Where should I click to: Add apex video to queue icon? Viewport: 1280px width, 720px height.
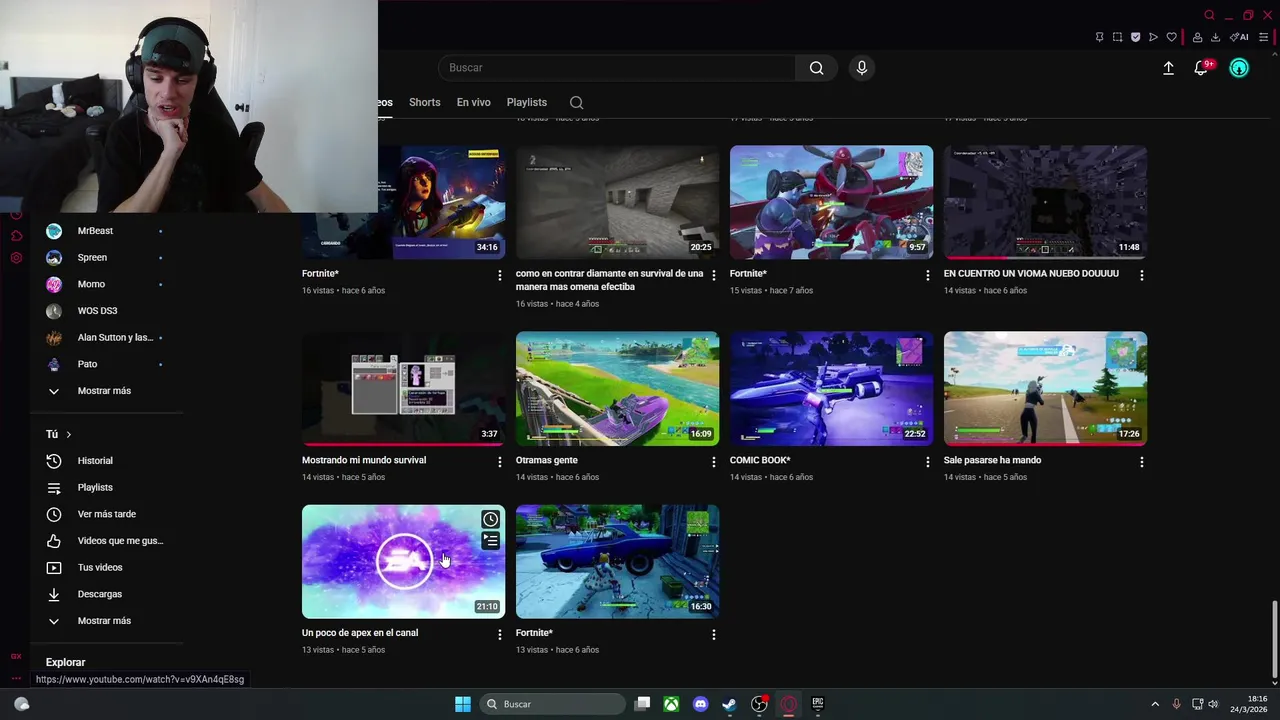point(490,541)
